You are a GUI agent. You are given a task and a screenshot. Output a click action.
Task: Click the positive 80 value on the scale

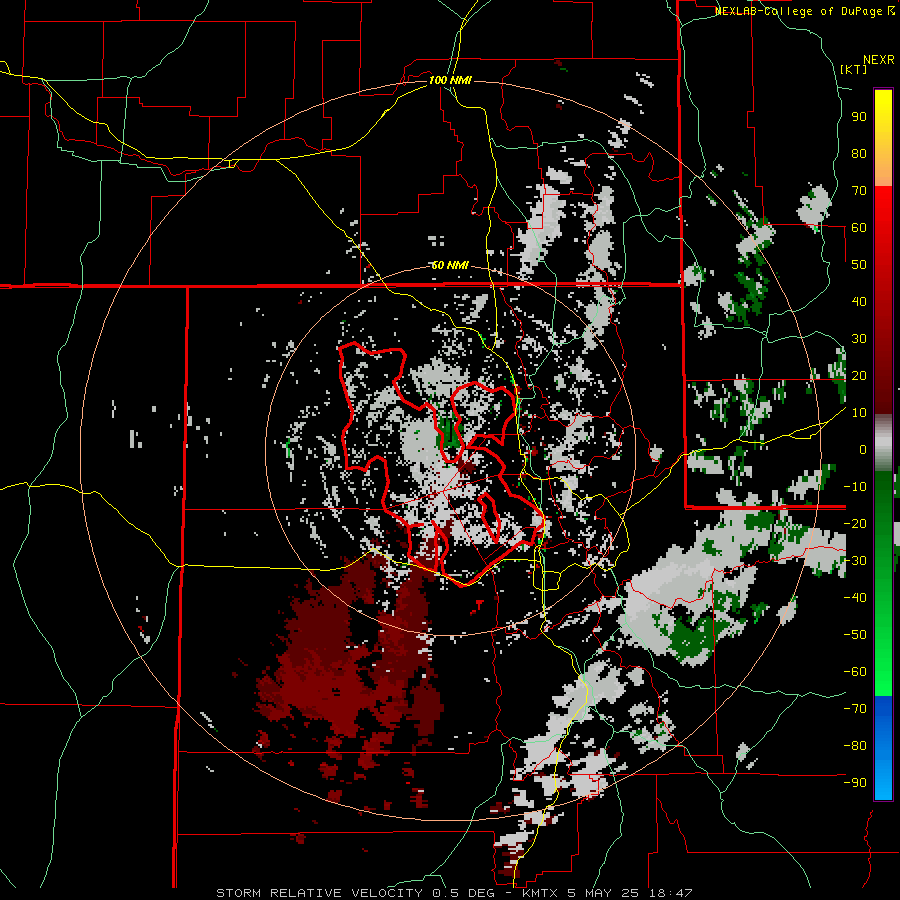point(859,154)
